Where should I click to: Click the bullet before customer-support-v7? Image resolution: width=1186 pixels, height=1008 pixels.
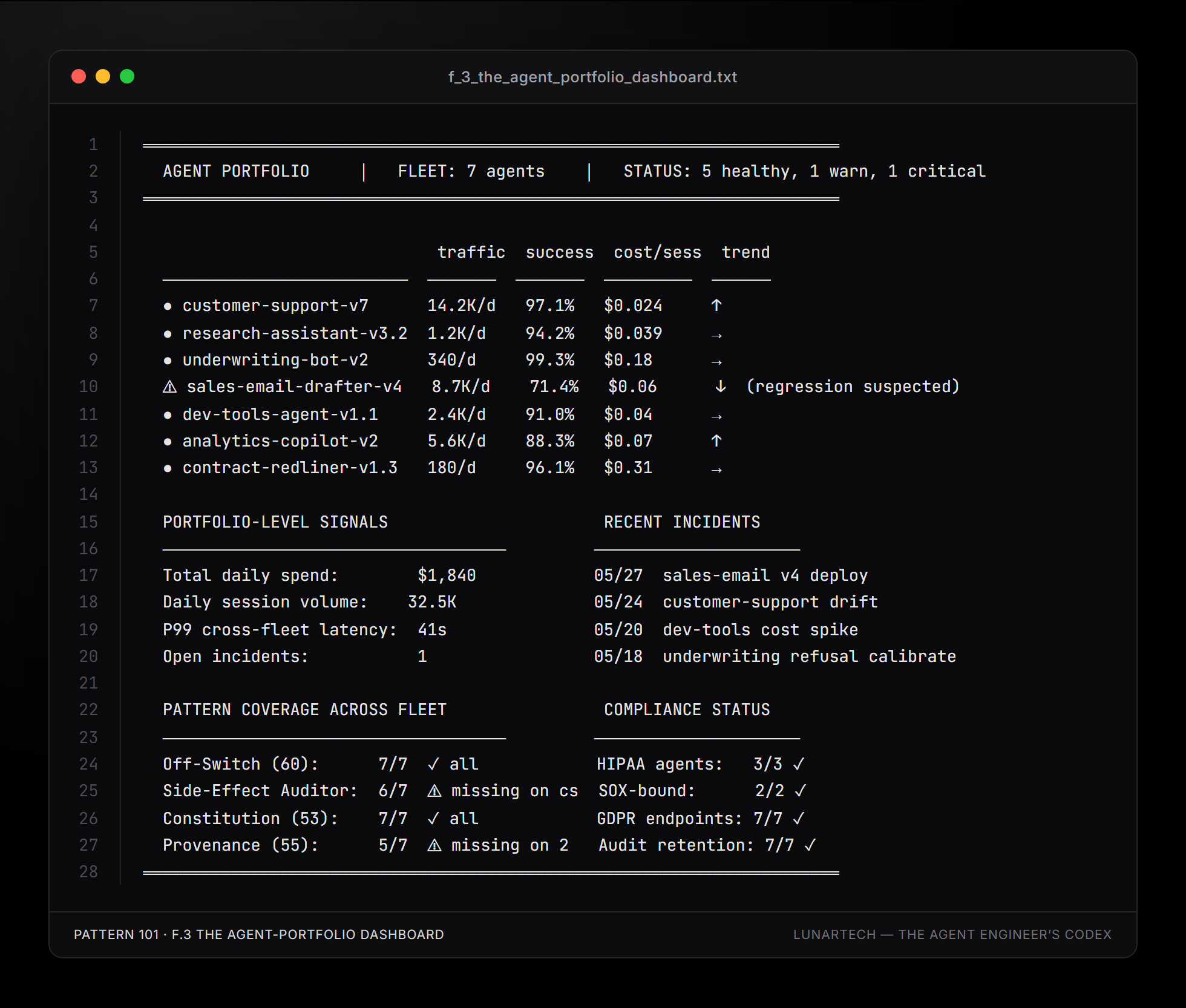pyautogui.click(x=168, y=306)
